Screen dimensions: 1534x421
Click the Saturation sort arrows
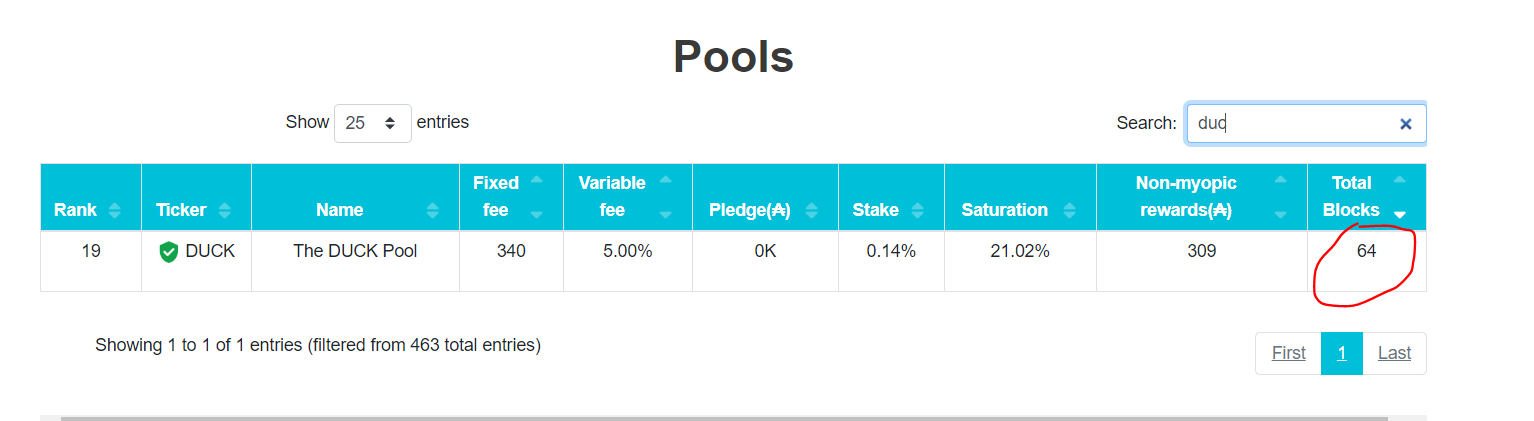1070,210
